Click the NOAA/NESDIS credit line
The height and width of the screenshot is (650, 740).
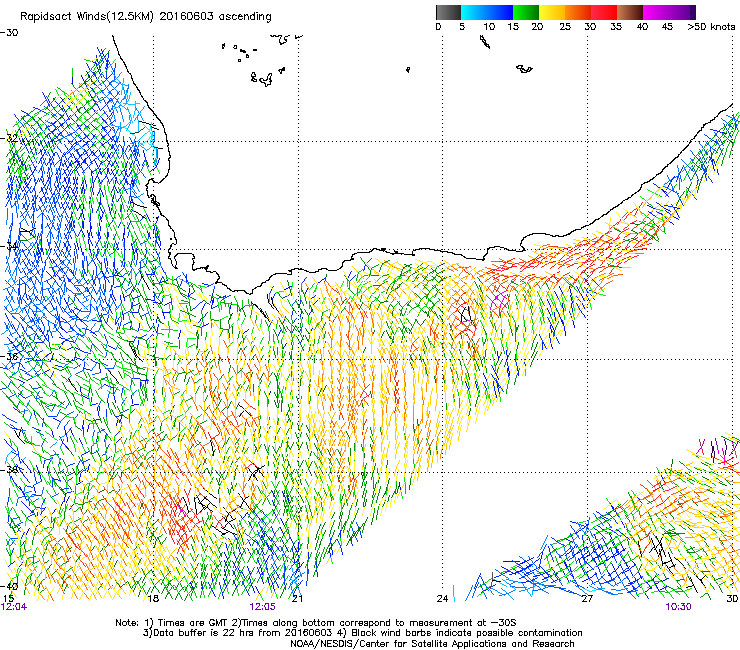pyautogui.click(x=432, y=643)
